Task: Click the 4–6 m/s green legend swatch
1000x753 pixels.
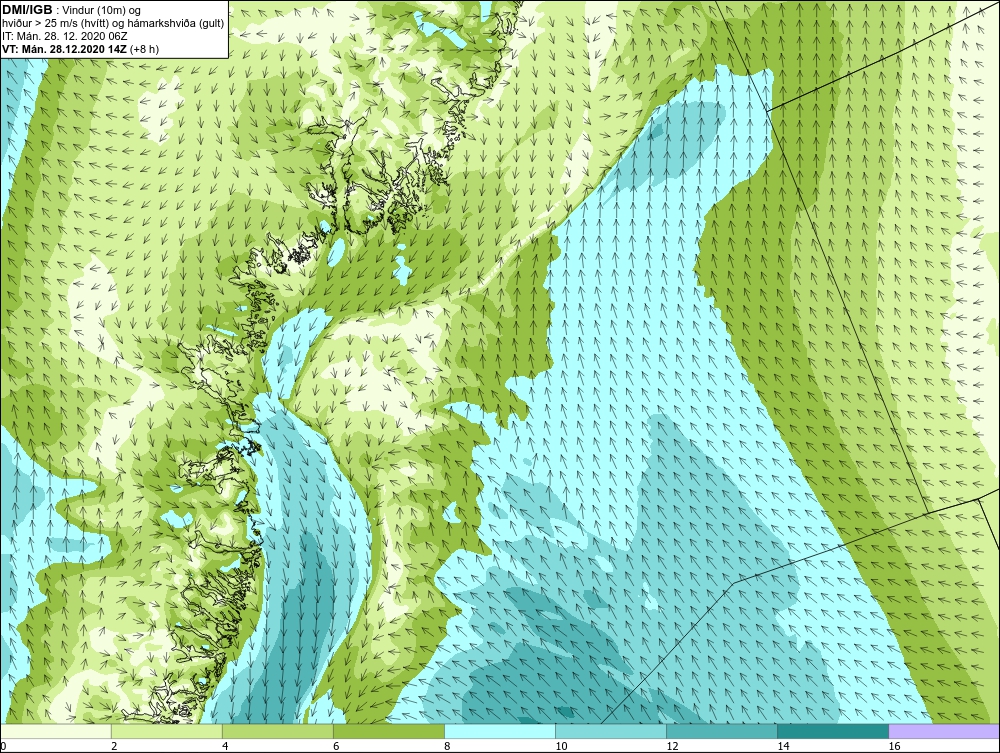Action: click(x=278, y=731)
